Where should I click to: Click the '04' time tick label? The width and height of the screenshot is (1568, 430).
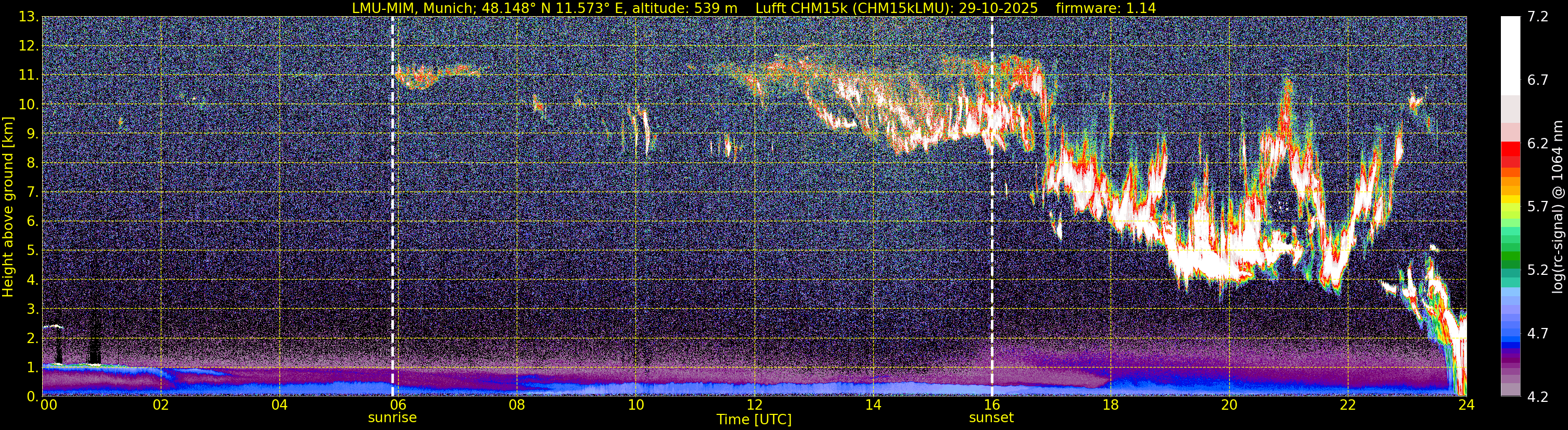pos(279,405)
